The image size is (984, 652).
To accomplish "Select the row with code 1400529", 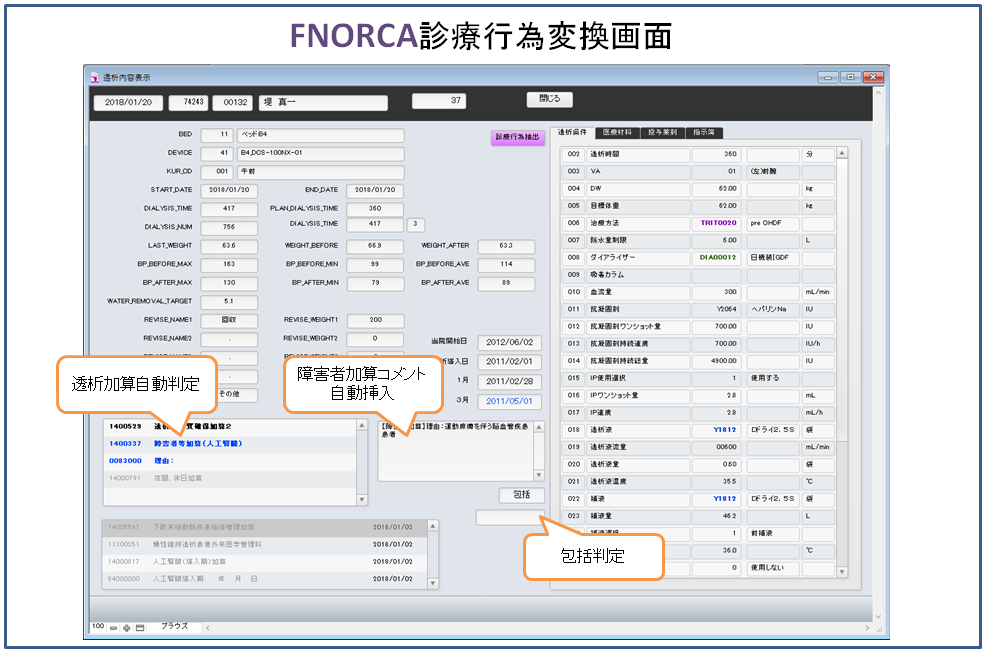I will 230,427.
